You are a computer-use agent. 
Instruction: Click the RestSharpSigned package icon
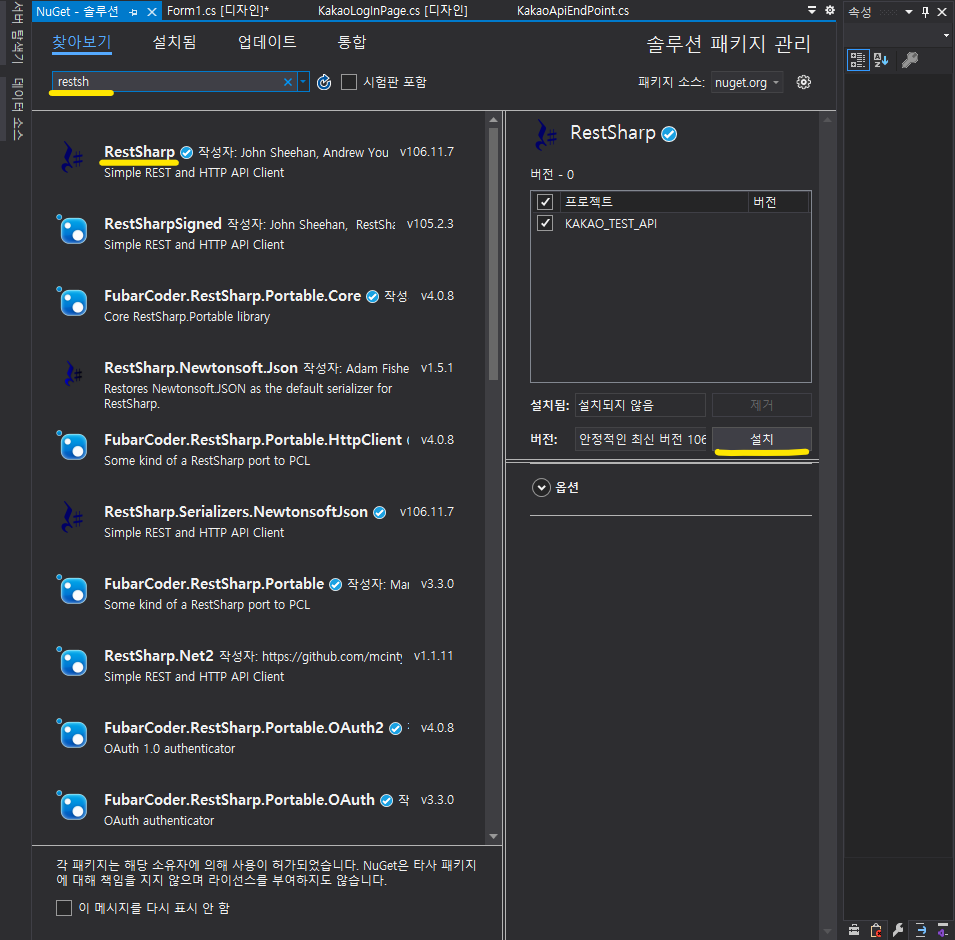tap(73, 230)
